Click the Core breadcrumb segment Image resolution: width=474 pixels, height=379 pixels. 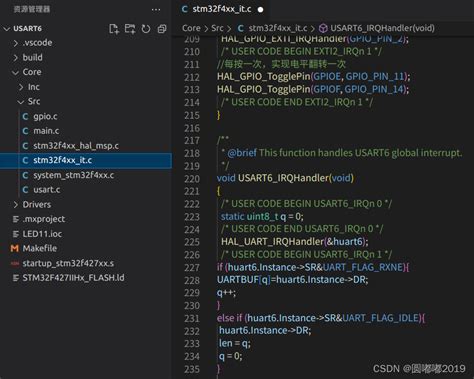(x=191, y=28)
